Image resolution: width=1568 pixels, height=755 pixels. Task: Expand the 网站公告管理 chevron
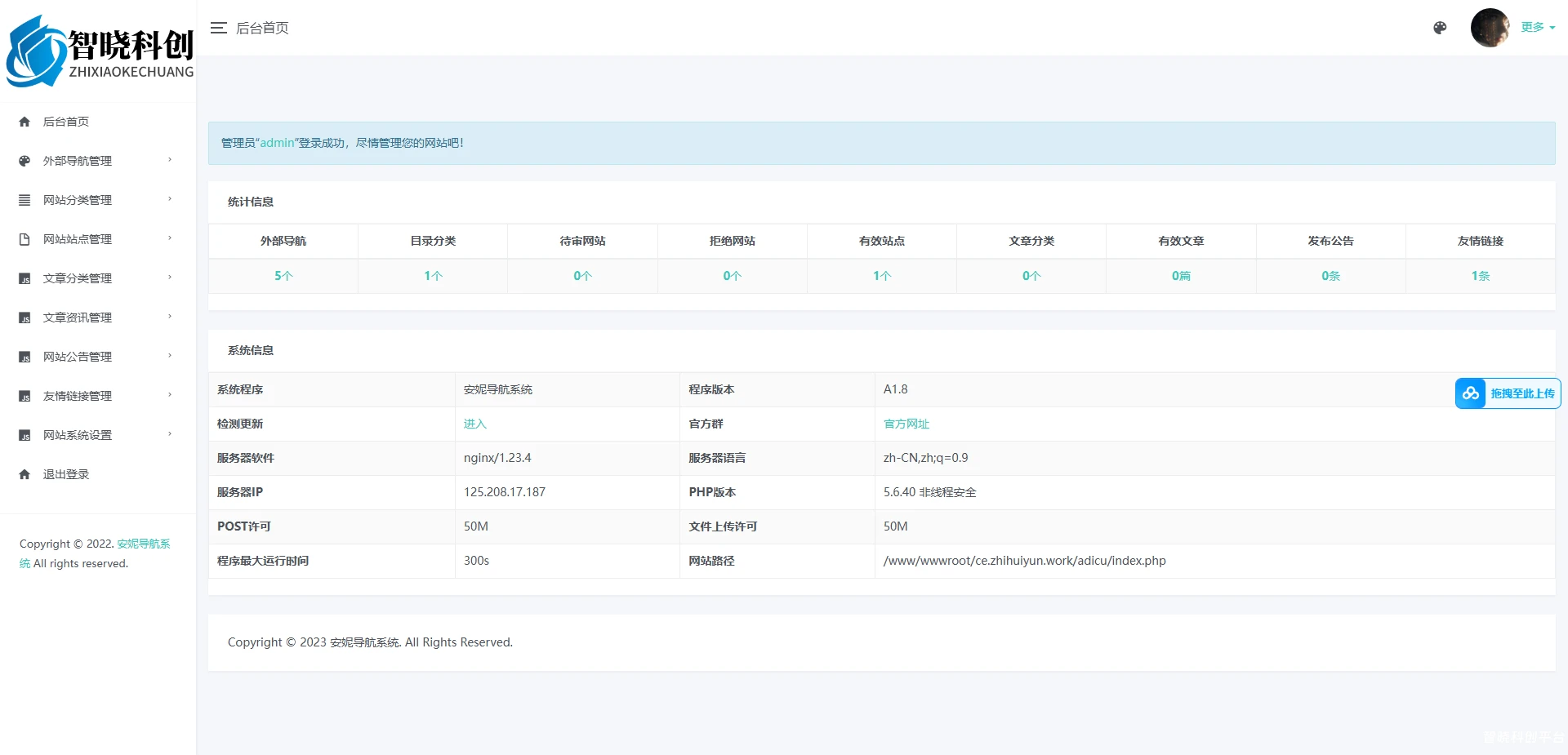pyautogui.click(x=170, y=356)
